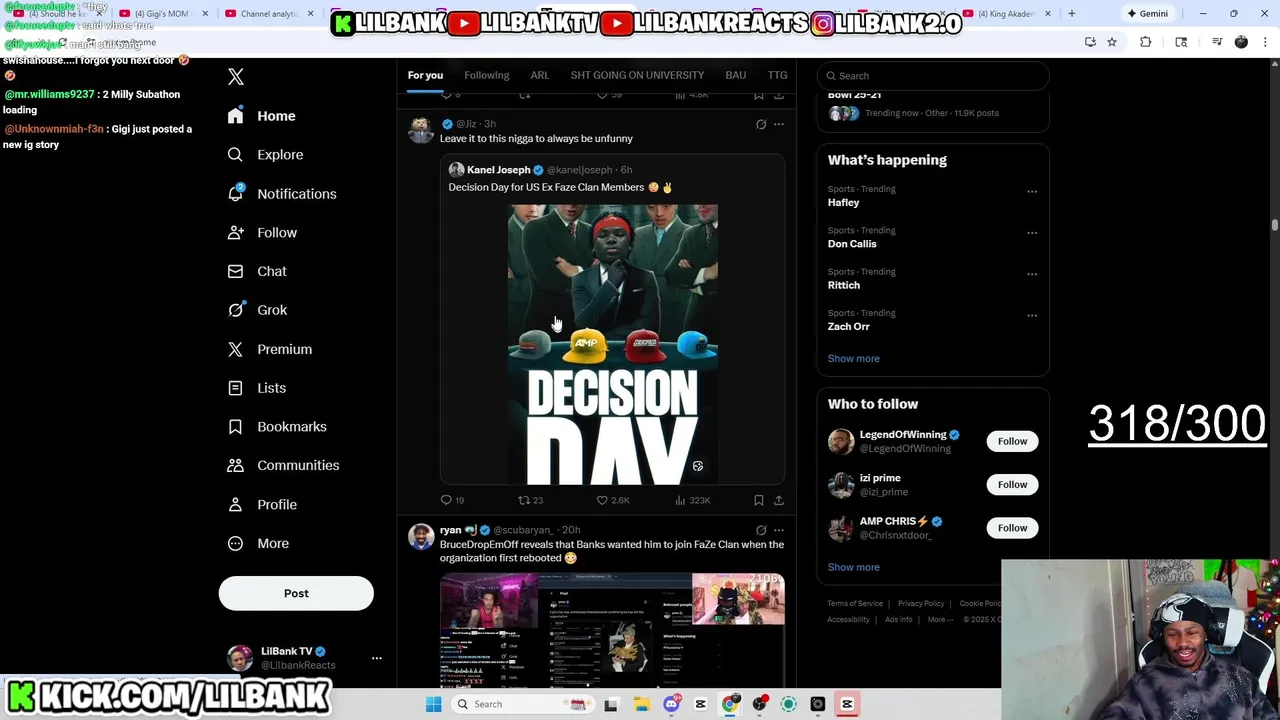Viewport: 1280px width, 720px height.
Task: Follow izi prime
Action: point(1012,485)
